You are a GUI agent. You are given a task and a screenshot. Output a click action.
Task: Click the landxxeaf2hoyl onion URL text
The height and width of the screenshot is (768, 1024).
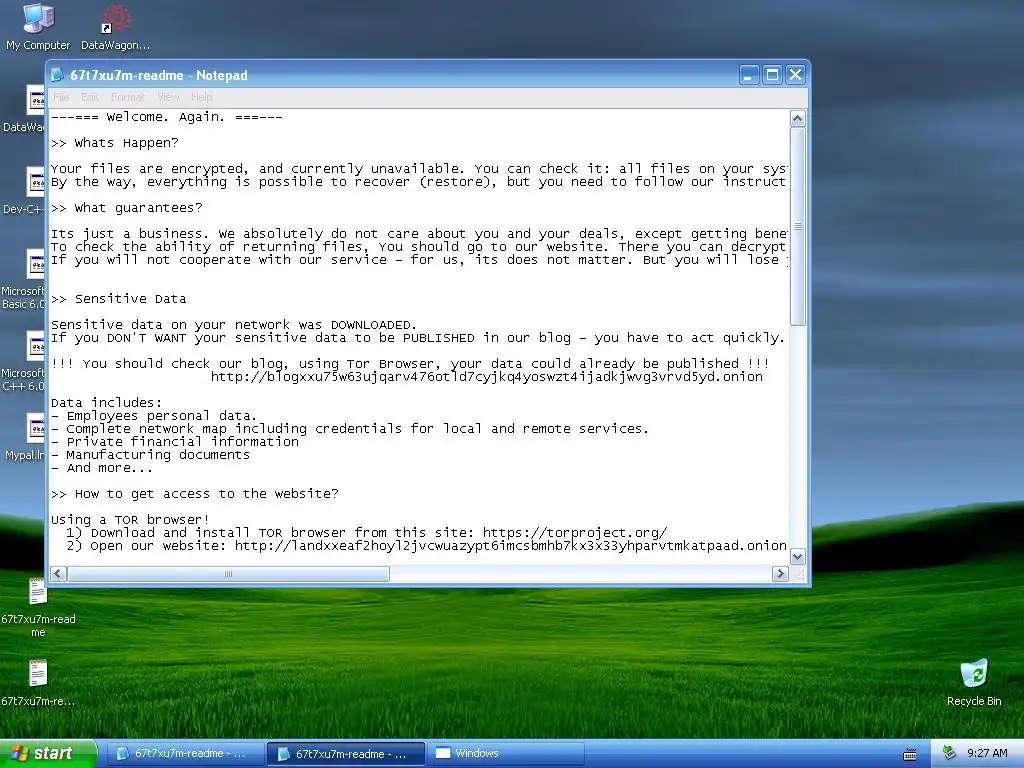(x=511, y=546)
